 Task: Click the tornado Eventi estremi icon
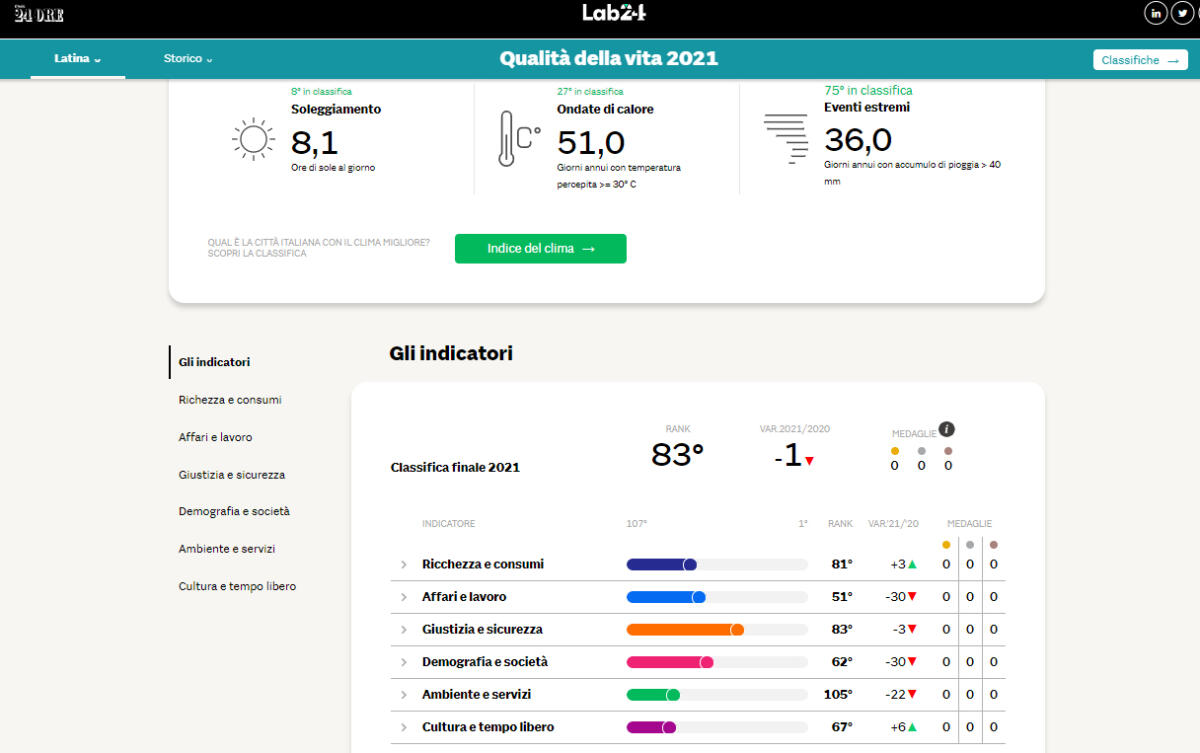786,138
